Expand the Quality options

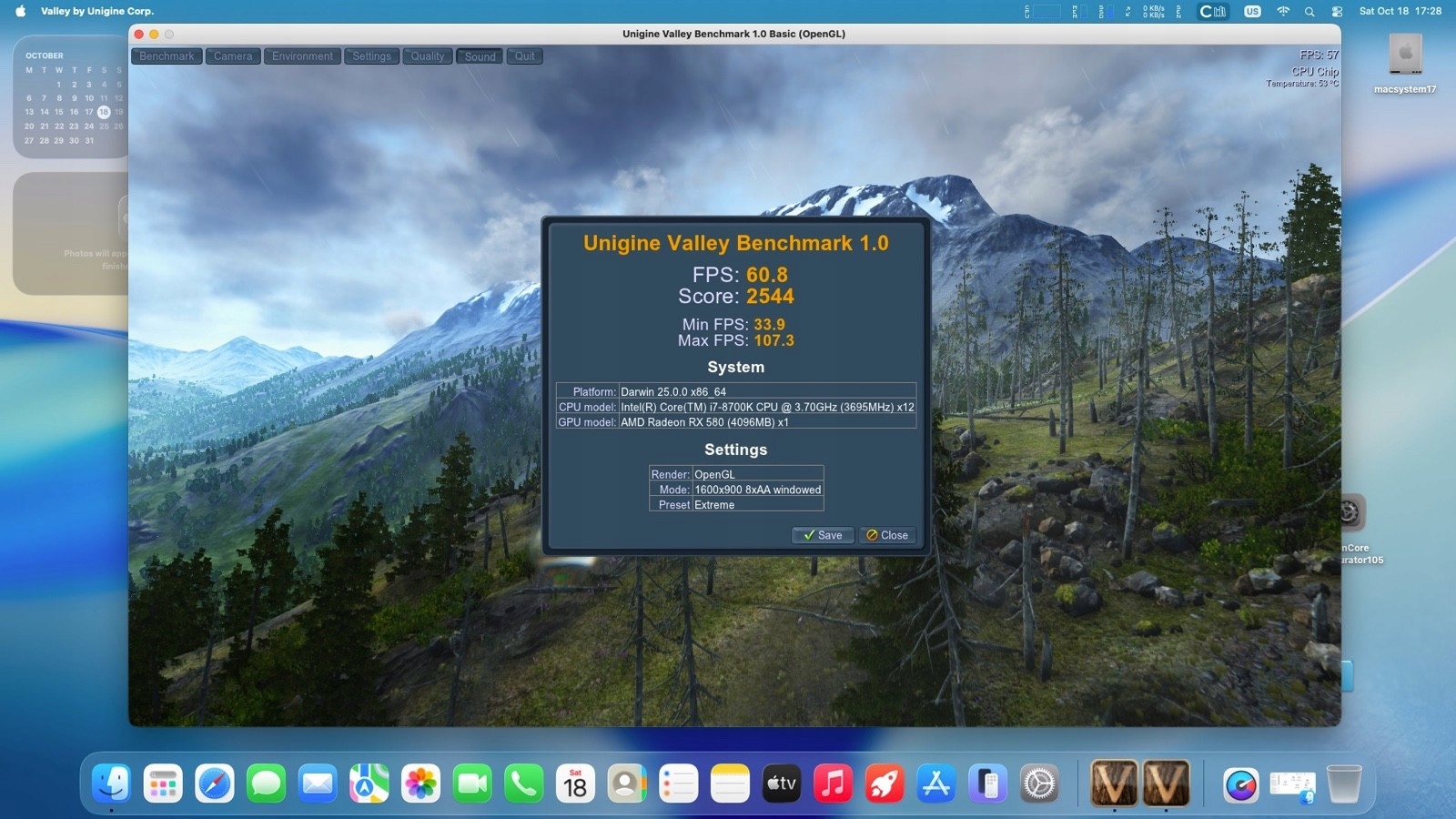point(427,56)
